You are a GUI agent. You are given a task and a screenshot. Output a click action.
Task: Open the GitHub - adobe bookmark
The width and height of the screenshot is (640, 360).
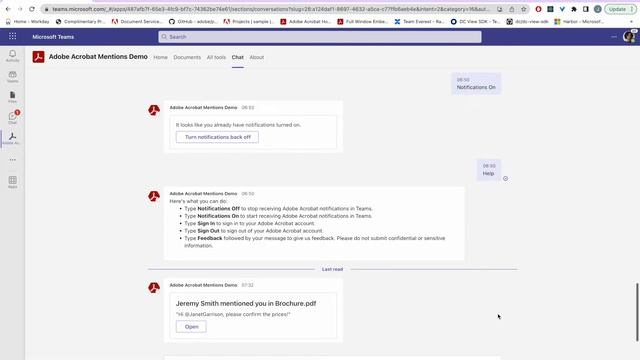193,22
